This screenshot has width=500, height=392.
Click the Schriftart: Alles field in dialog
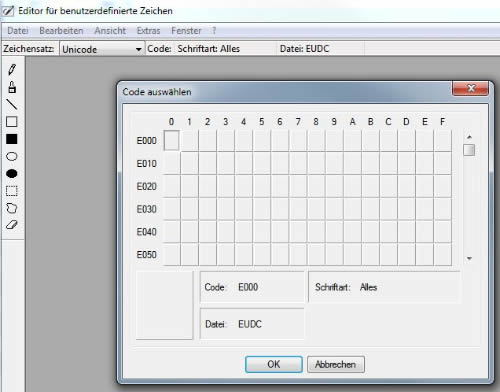click(x=384, y=287)
